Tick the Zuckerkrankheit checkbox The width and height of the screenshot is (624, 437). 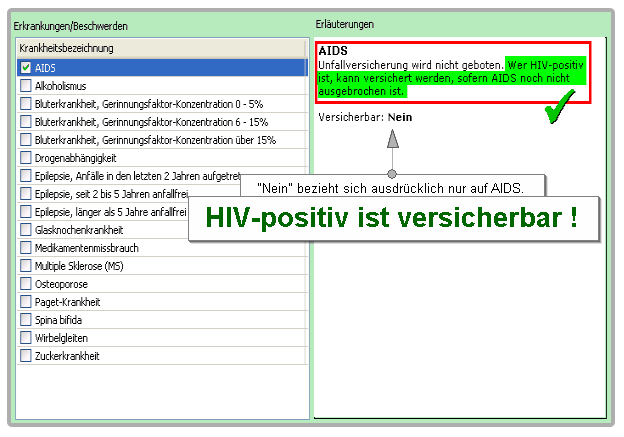pos(26,356)
